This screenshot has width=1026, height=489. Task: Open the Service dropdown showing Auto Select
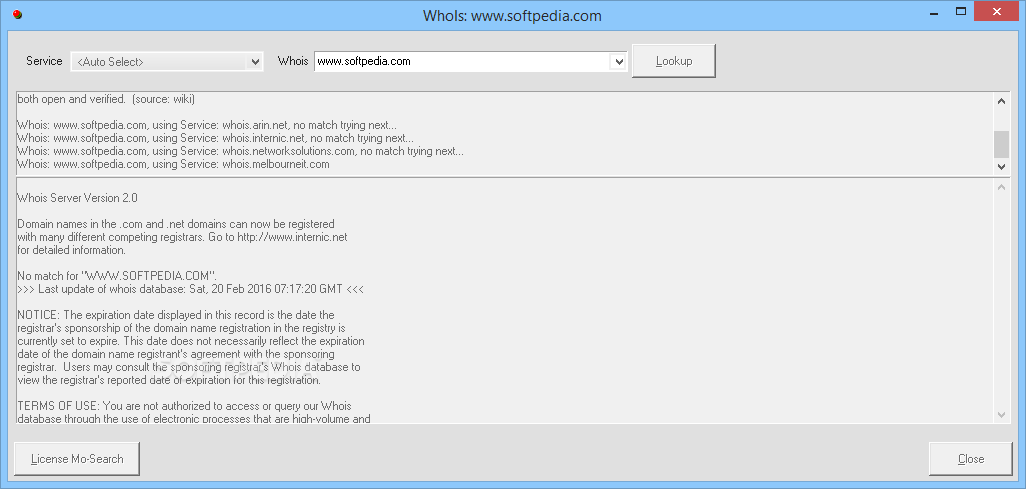click(x=166, y=62)
